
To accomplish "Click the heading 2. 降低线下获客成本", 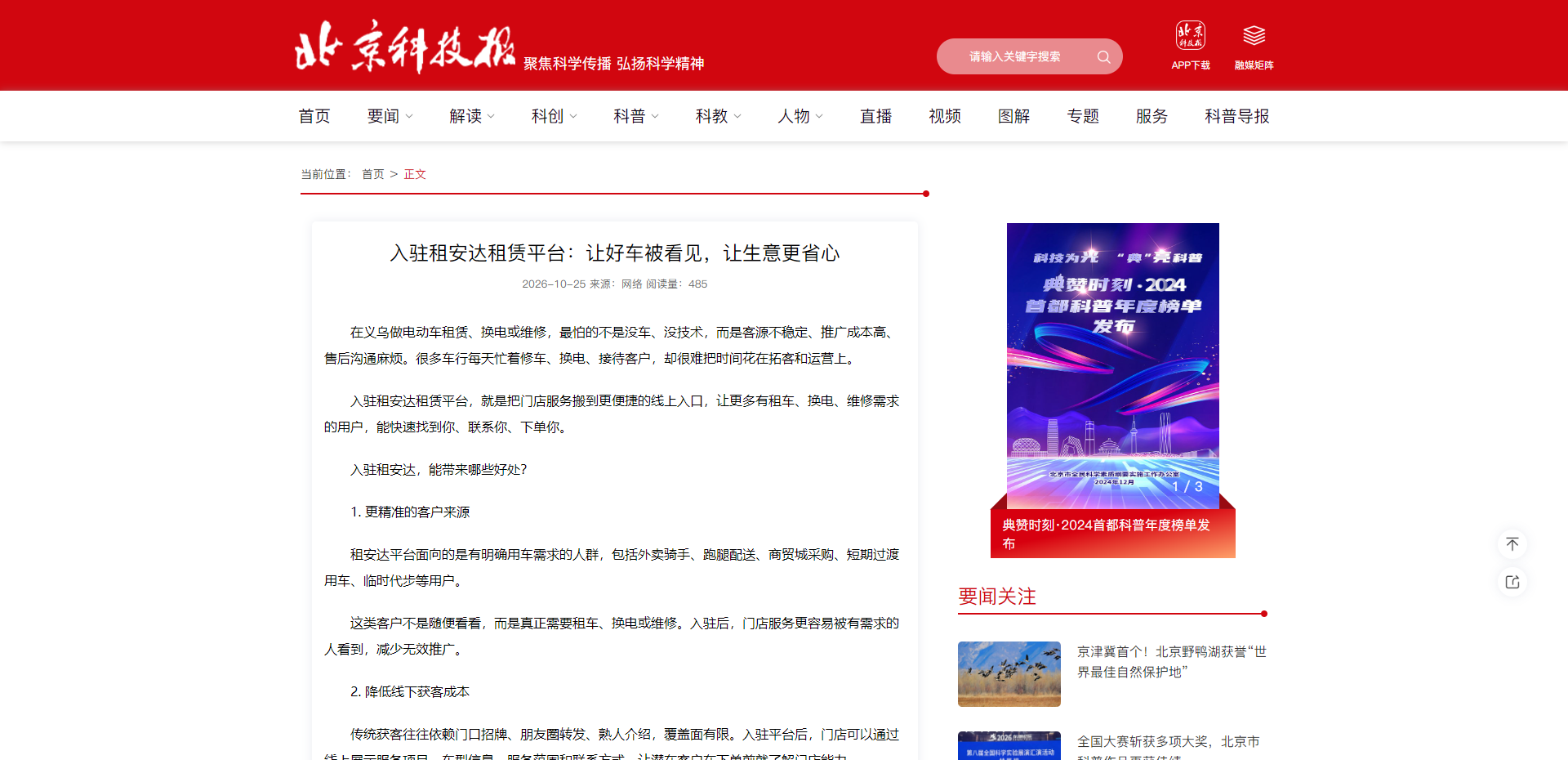I will tap(410, 692).
